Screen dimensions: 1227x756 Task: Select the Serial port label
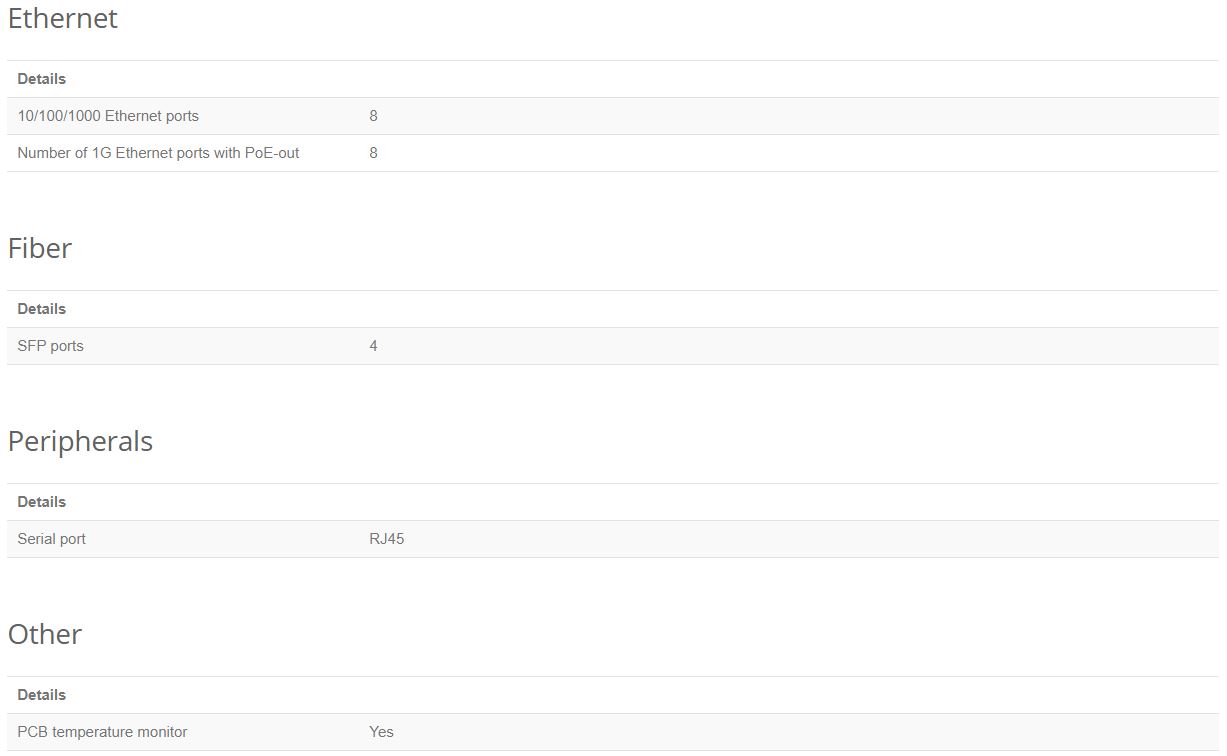[51, 539]
